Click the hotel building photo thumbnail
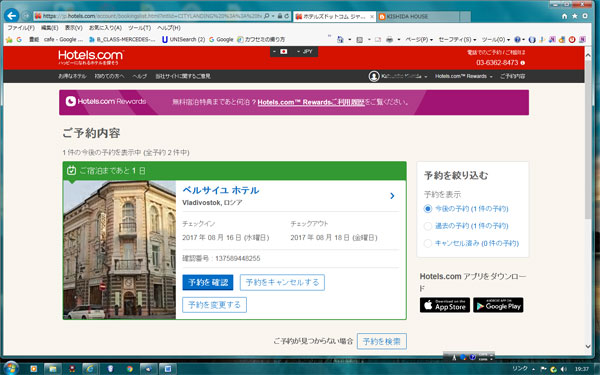 119,250
